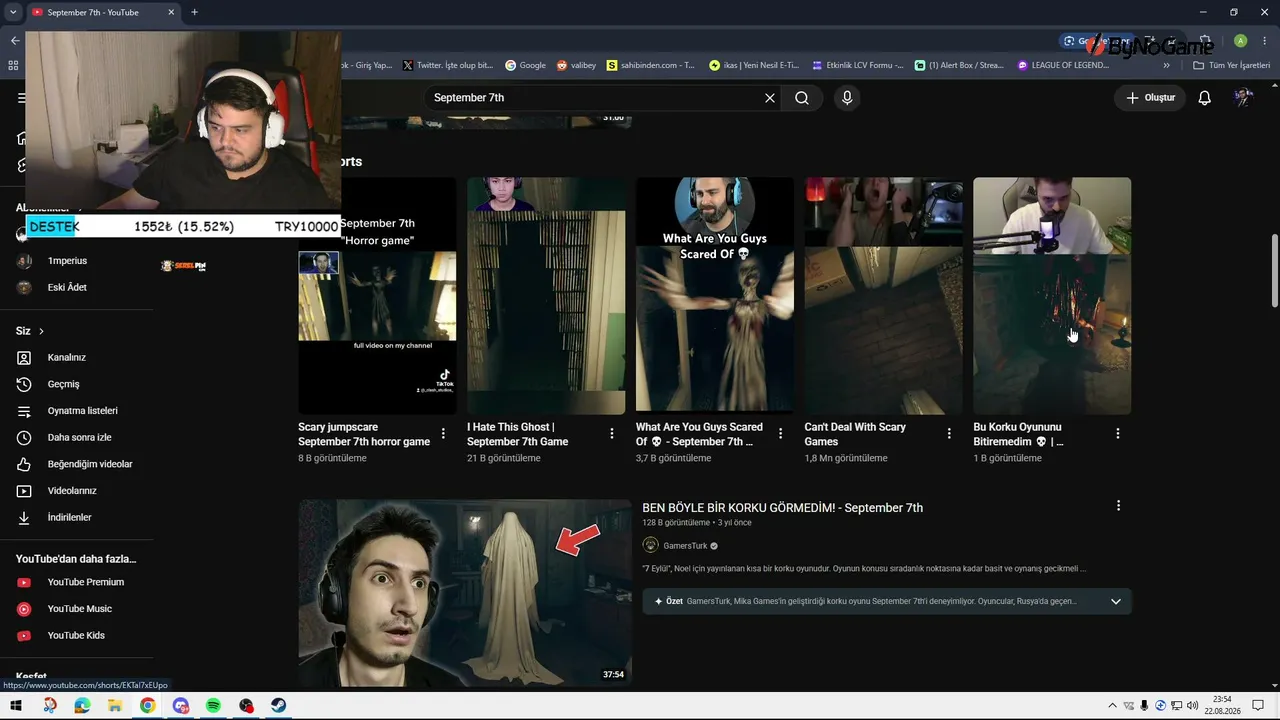The image size is (1280, 720).
Task: Open the LEAGUE OF LEGENDS bookmark
Action: 1064,65
